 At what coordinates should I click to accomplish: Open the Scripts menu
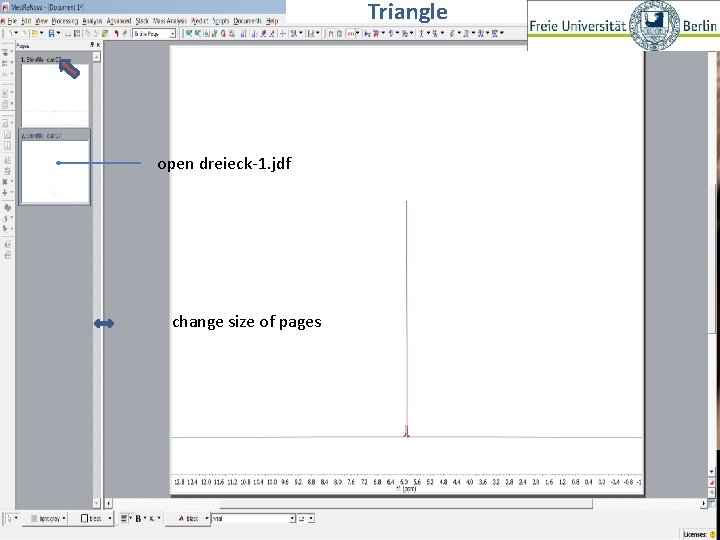(221, 21)
